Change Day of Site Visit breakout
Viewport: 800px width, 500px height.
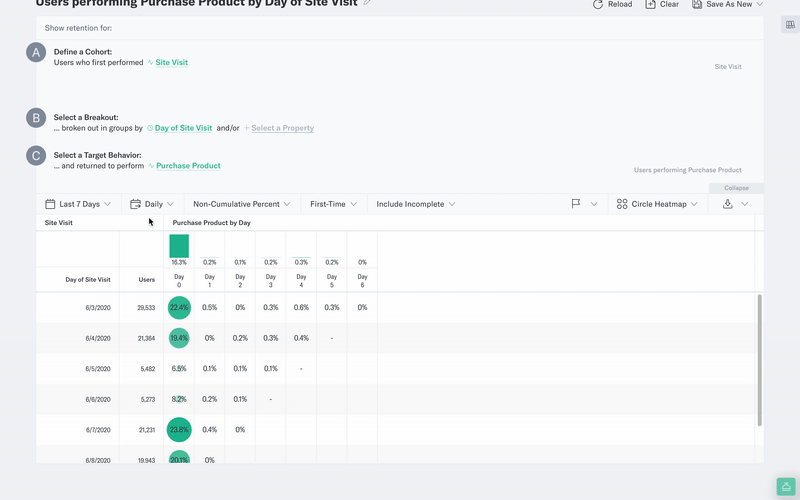click(x=183, y=128)
